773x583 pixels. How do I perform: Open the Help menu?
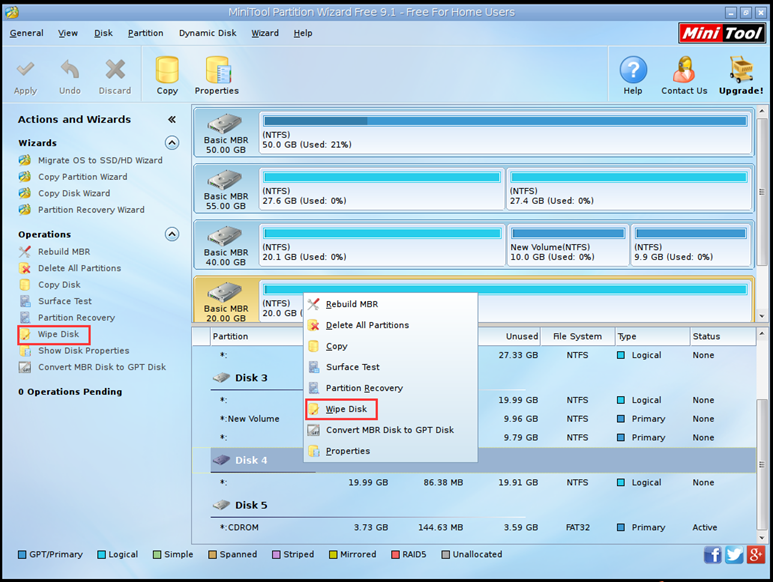pos(303,33)
